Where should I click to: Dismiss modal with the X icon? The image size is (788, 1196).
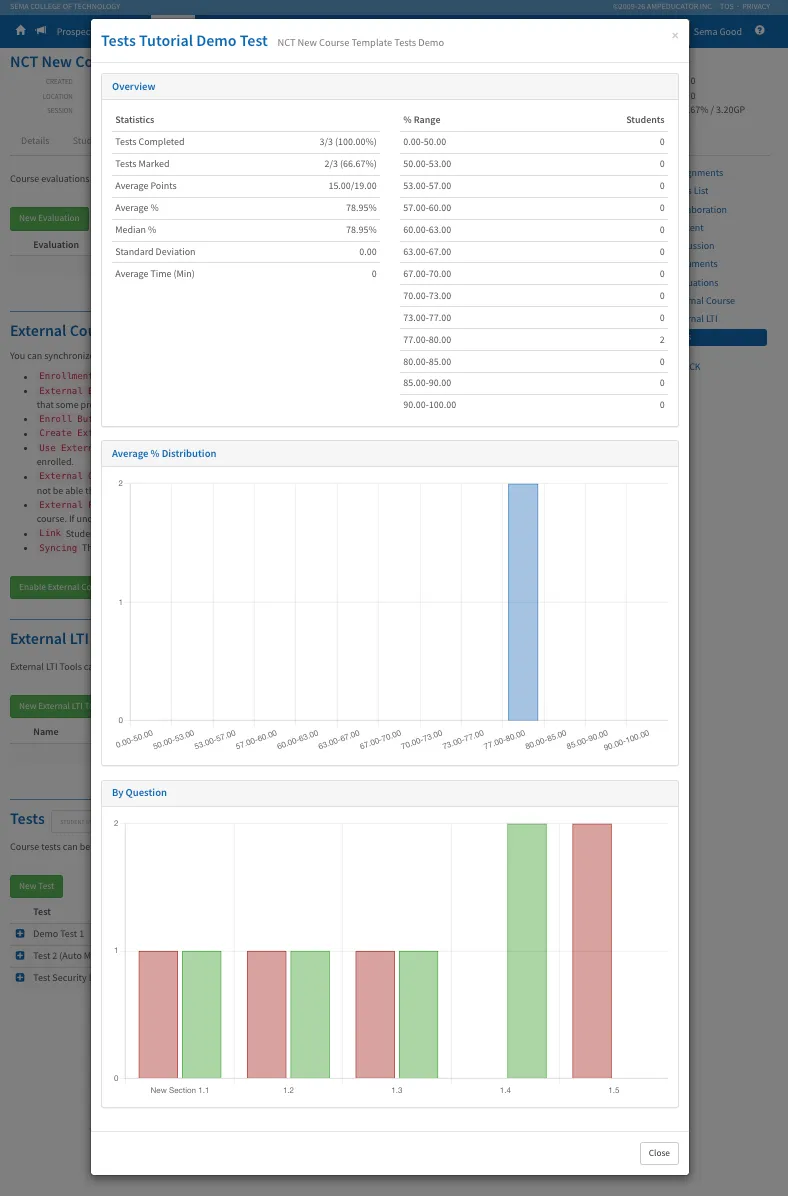675,36
